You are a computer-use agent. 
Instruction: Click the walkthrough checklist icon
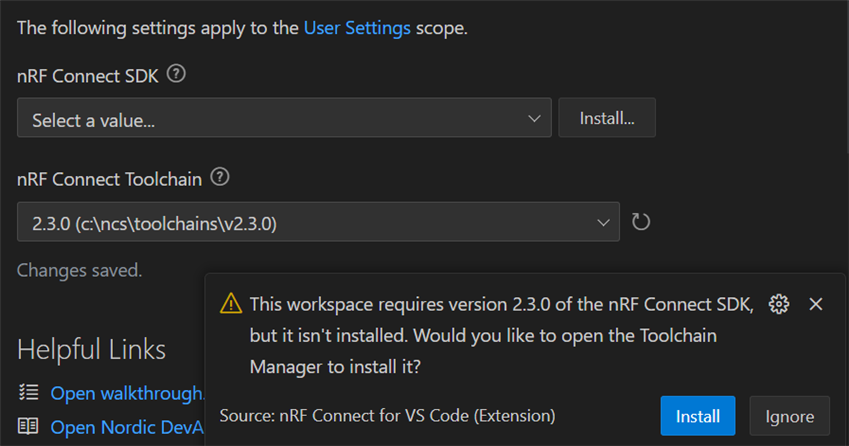pyautogui.click(x=28, y=392)
